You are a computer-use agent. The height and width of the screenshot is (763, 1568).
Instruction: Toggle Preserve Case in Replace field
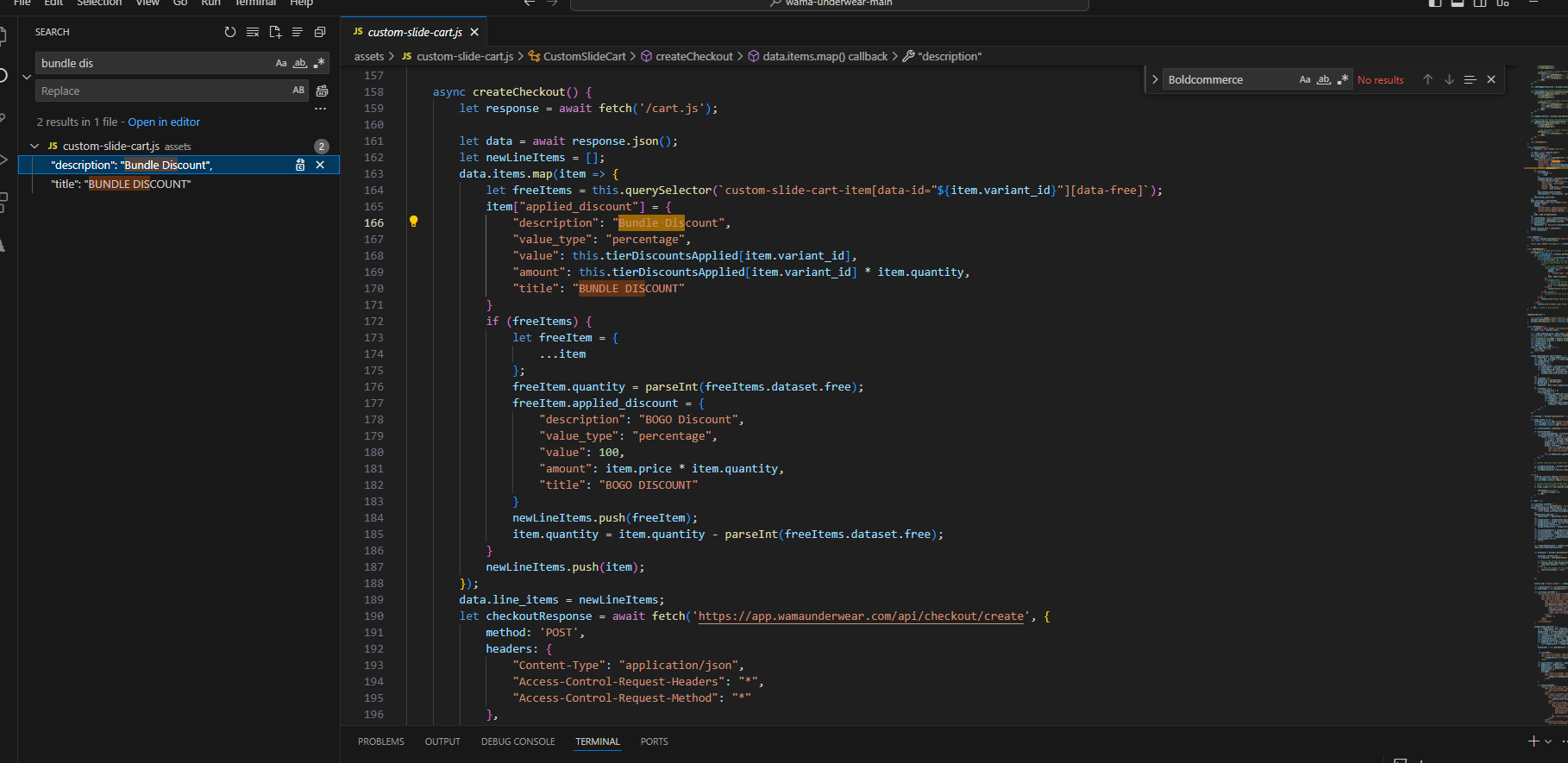click(298, 91)
